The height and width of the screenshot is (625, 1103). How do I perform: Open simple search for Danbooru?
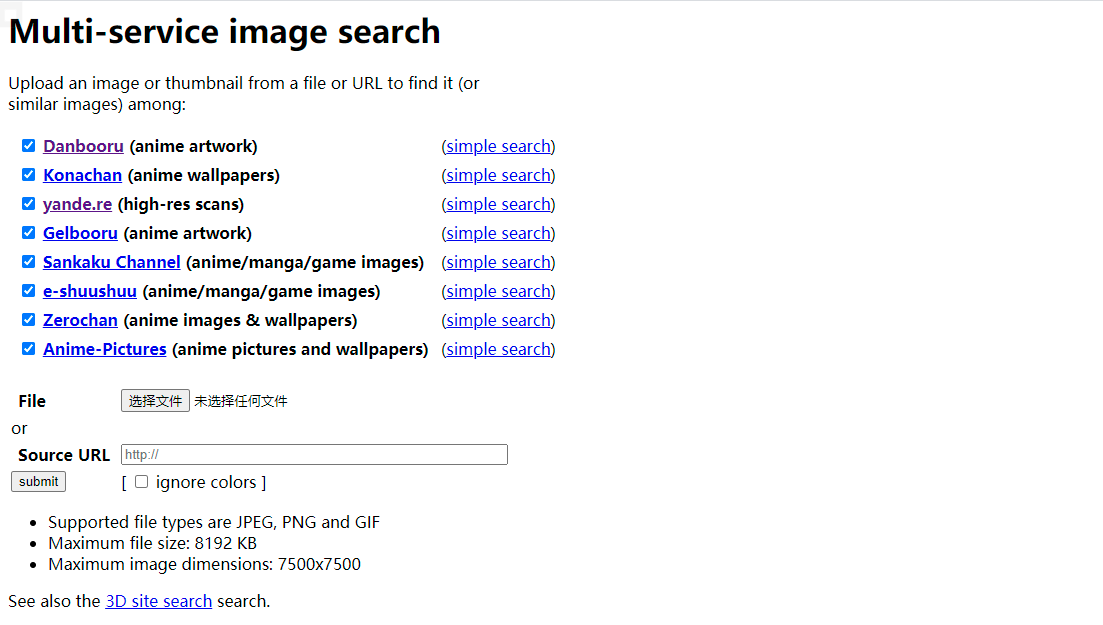pyautogui.click(x=498, y=146)
